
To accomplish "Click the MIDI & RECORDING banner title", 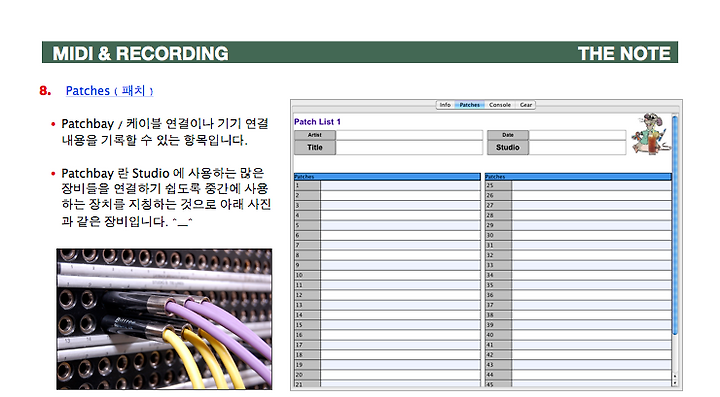I will pos(141,53).
